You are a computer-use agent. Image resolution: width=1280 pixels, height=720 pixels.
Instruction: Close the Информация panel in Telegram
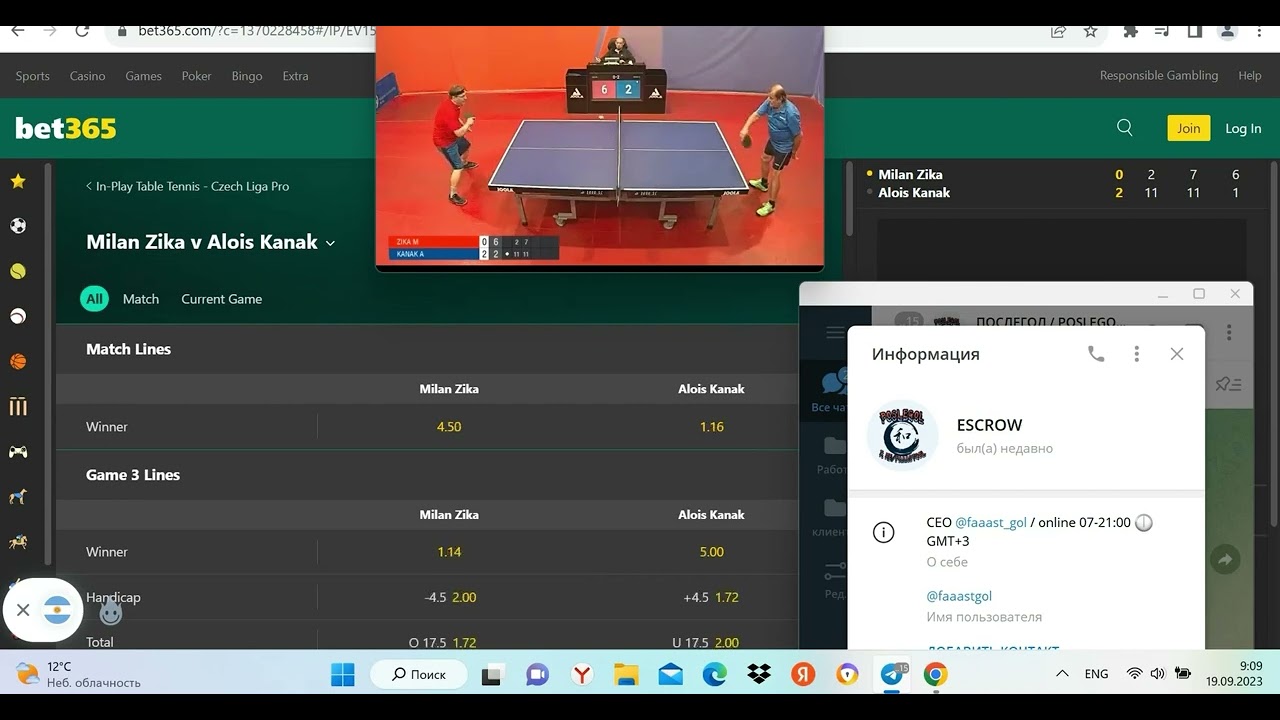click(x=1177, y=354)
